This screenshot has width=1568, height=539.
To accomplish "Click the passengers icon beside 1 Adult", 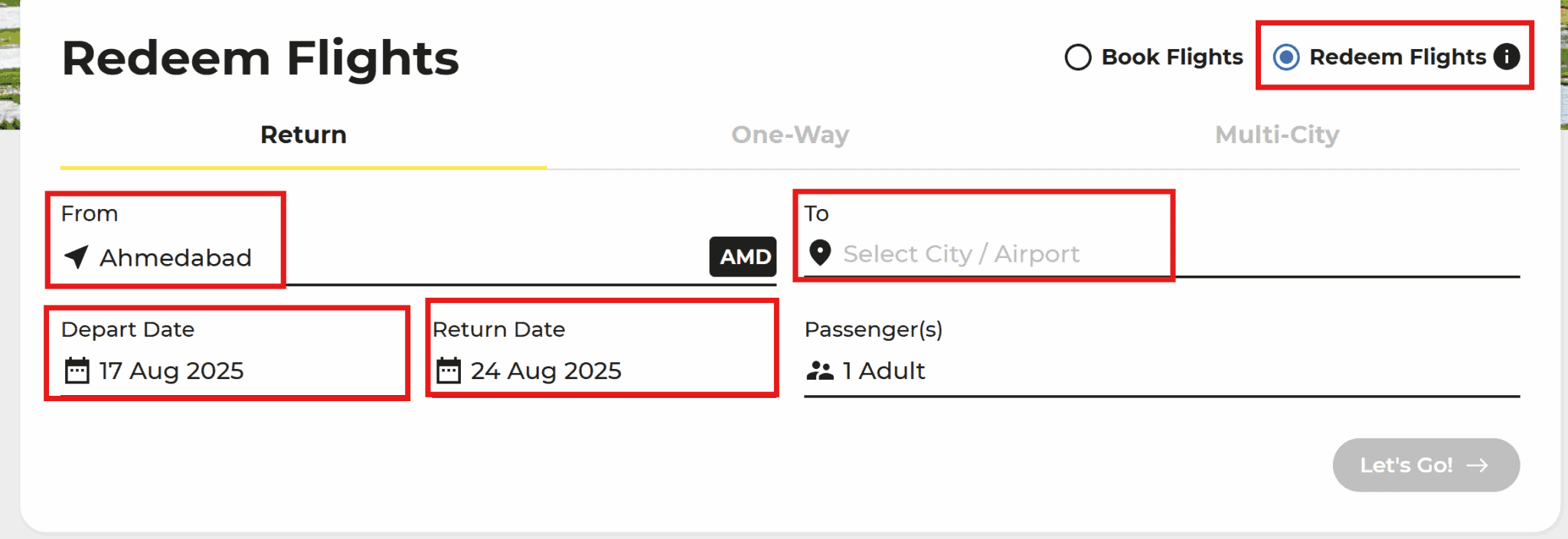I will click(820, 371).
